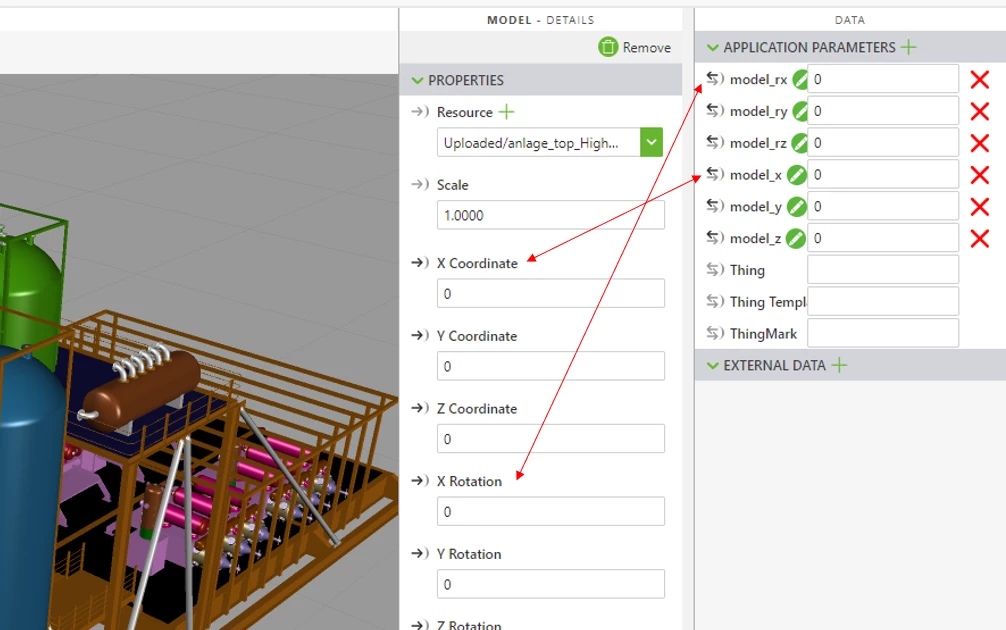This screenshot has height=630, width=1006.
Task: Delete model_x parameter red X
Action: coord(980,175)
